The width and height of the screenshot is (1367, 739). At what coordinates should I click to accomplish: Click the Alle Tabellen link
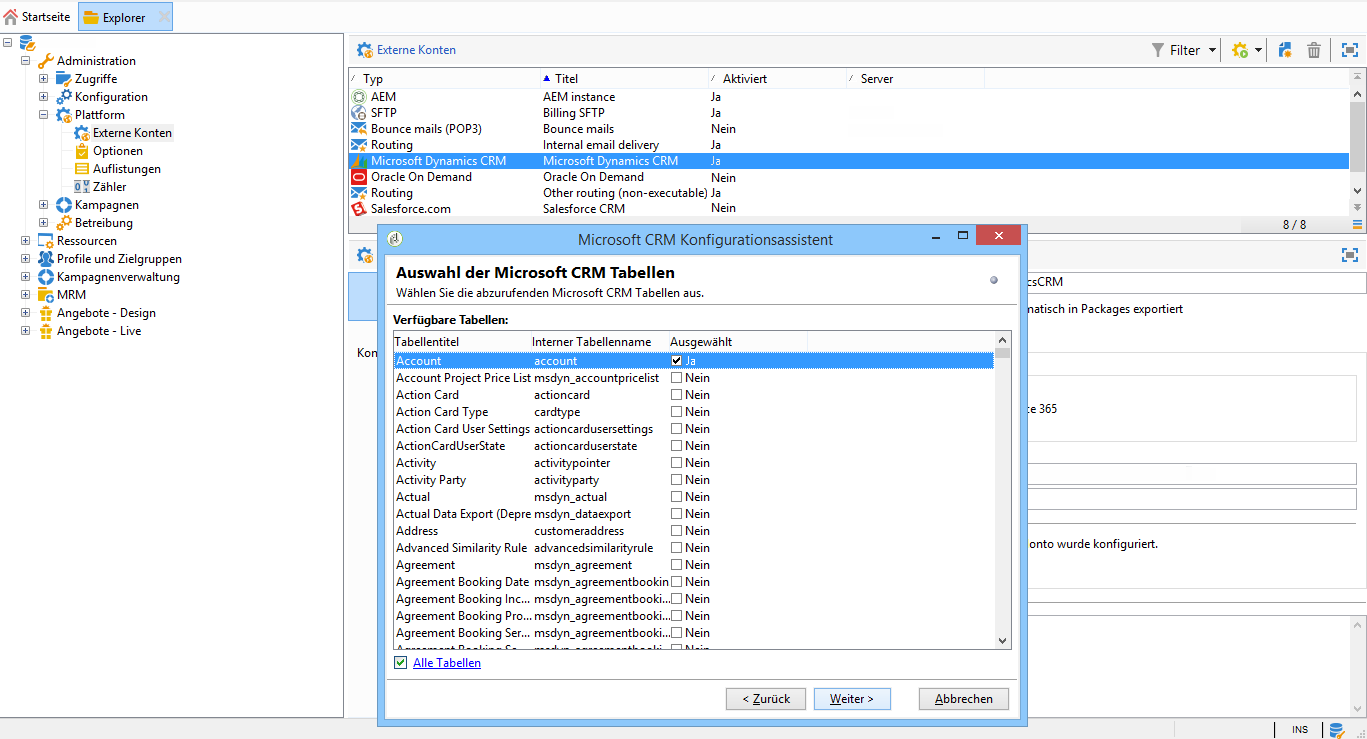pos(447,663)
